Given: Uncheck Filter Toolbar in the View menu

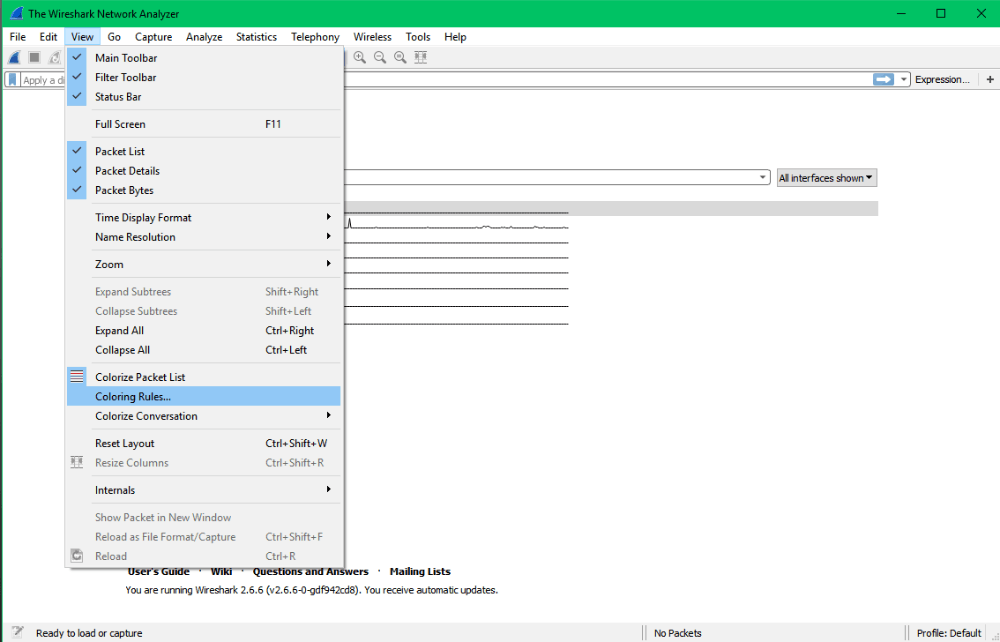Looking at the screenshot, I should (203, 77).
